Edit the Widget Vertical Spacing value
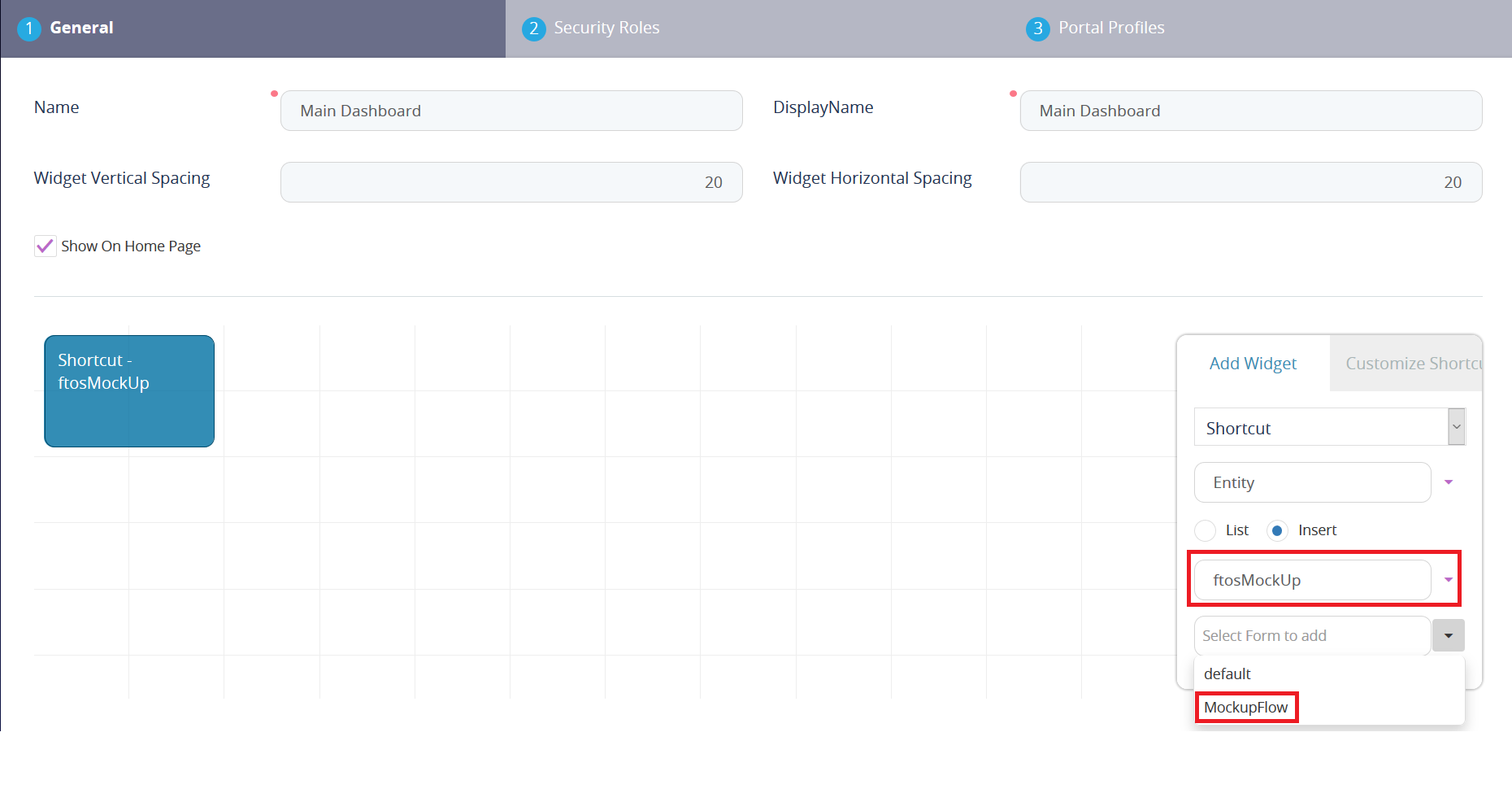Screen dimensions: 1512x802 [511, 182]
